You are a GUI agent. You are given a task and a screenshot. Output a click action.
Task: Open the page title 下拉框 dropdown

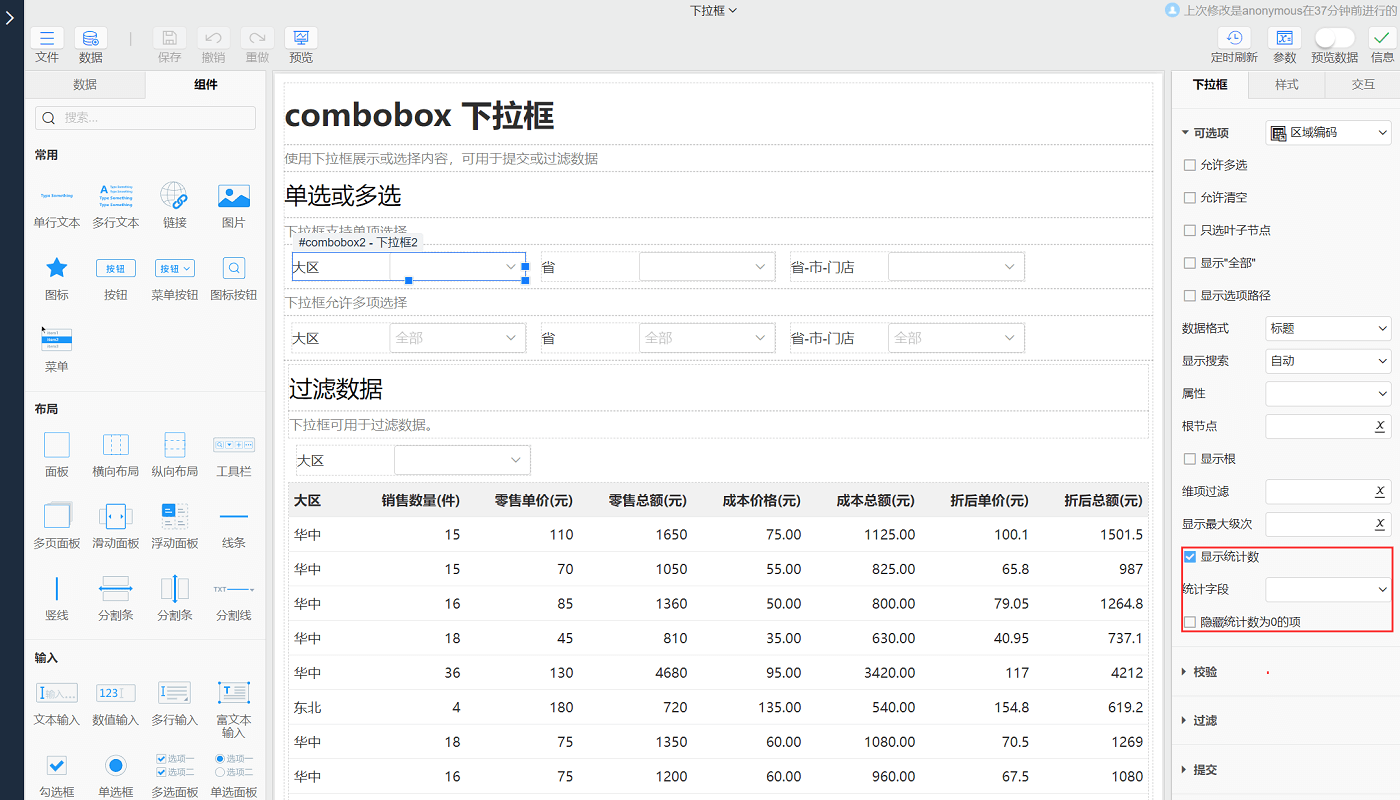click(x=713, y=10)
